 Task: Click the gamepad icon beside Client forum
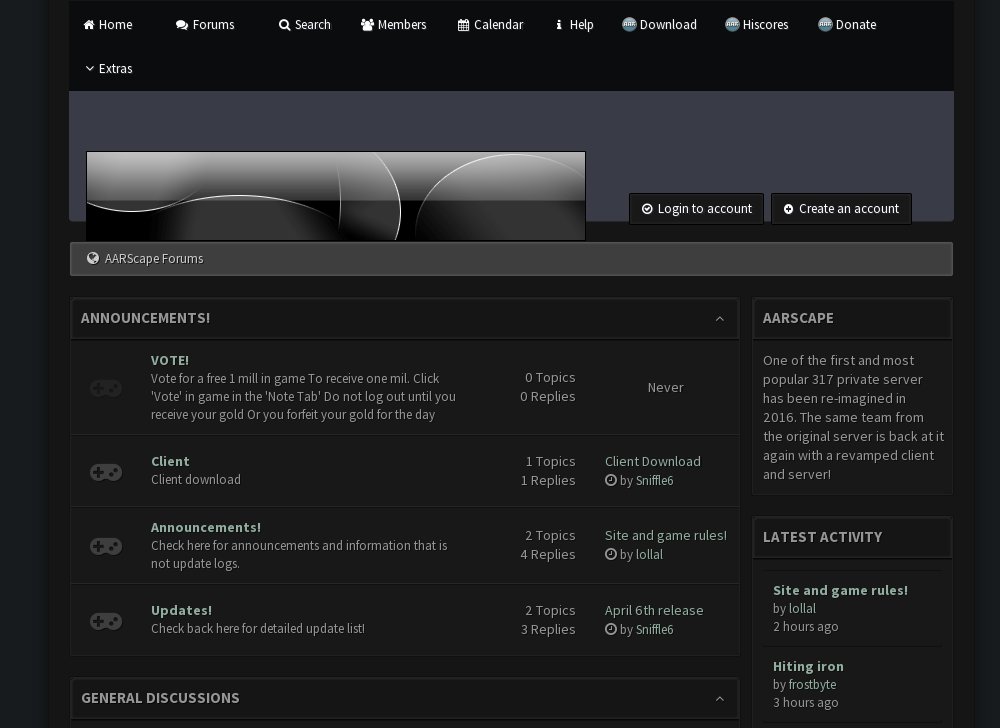(106, 472)
